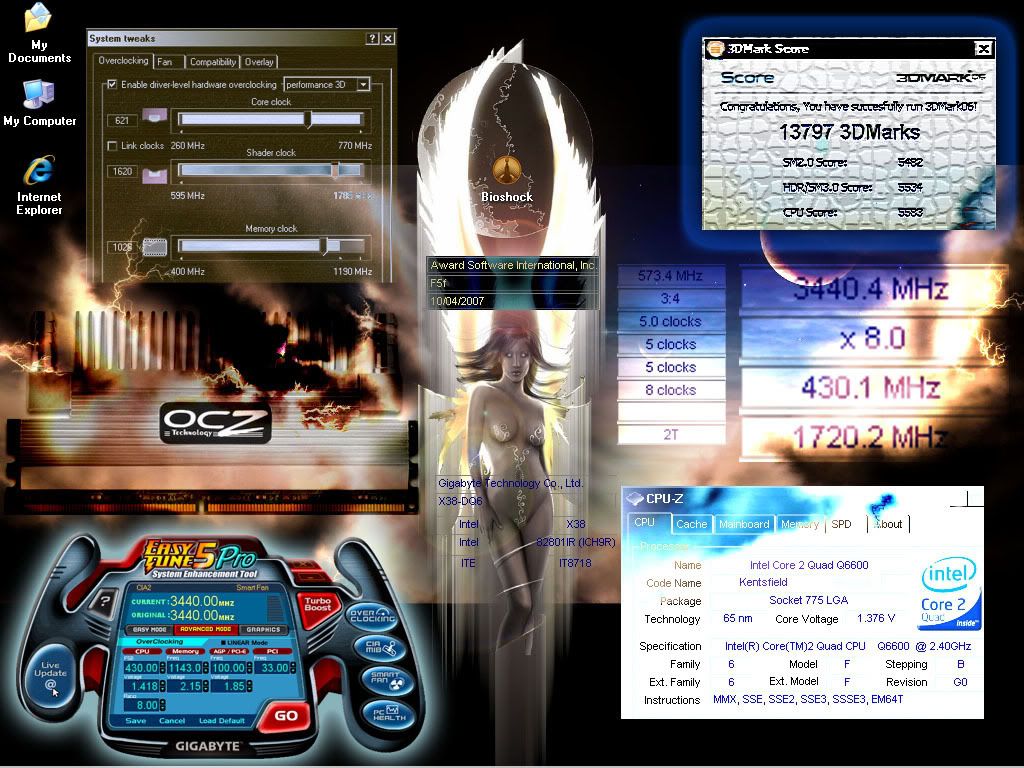This screenshot has width=1024, height=768.
Task: Launch Internet Explorer from the desktop
Action: [39, 185]
